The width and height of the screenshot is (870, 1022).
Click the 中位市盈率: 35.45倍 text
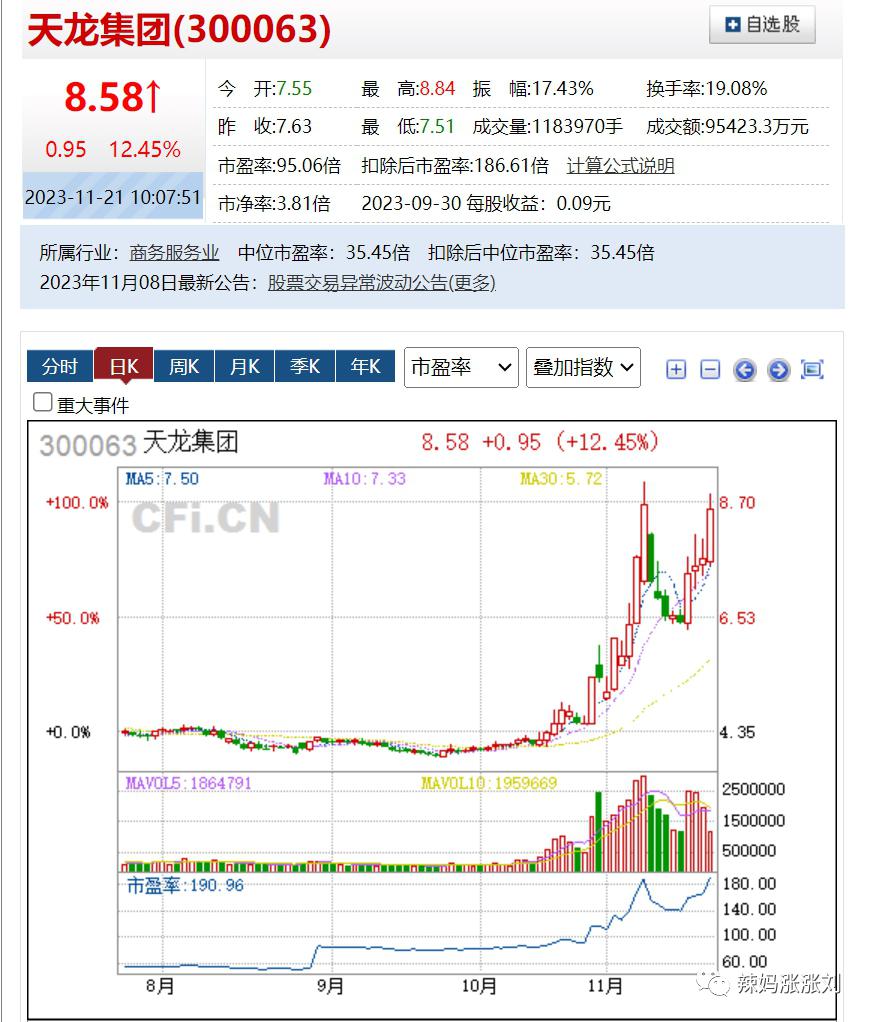[x=324, y=252]
